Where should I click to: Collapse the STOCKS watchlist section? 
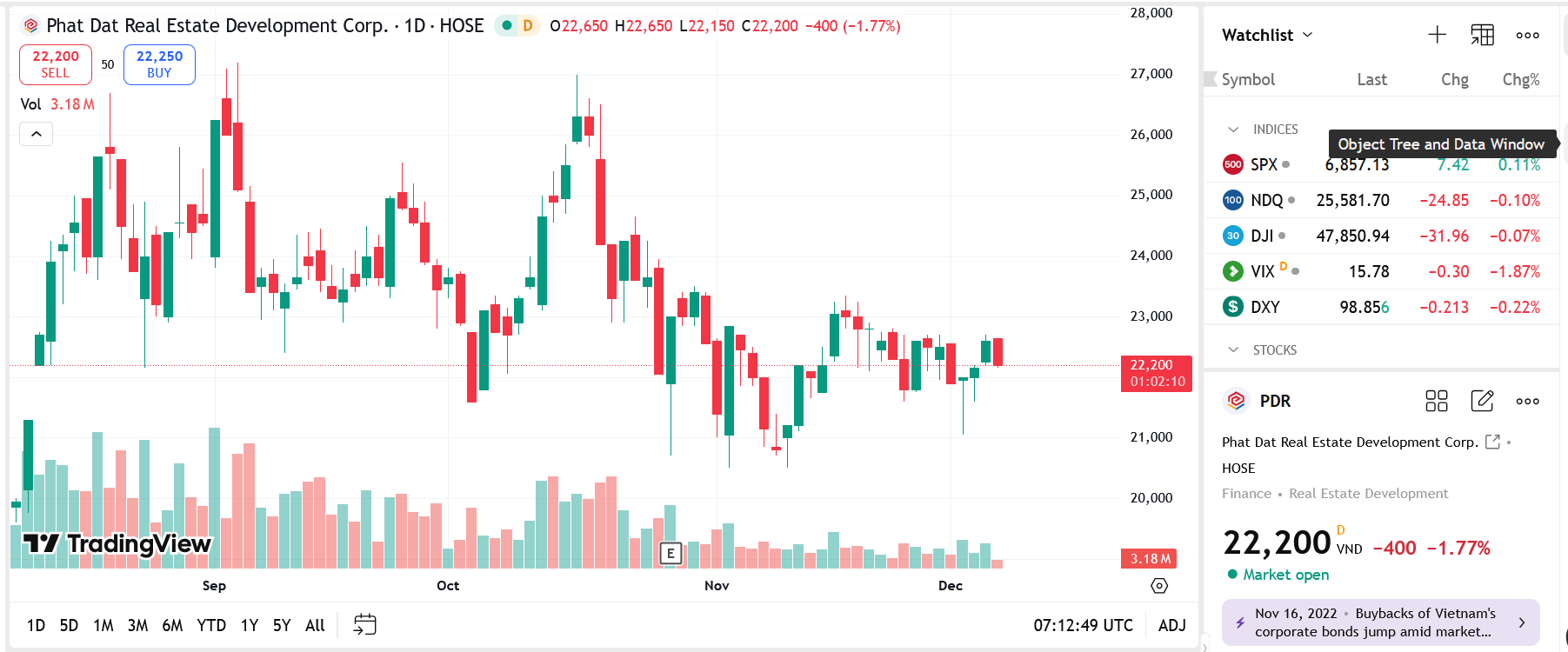click(x=1233, y=349)
